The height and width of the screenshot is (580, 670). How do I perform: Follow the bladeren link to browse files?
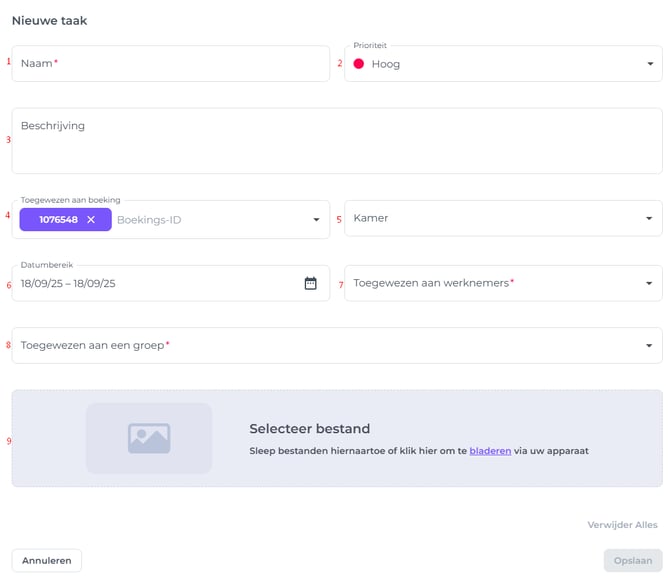[490, 451]
